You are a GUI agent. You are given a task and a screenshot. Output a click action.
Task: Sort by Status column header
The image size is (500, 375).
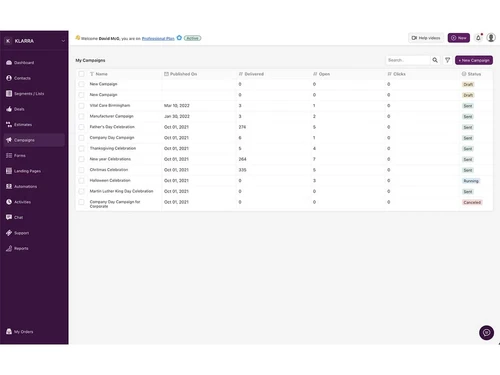click(471, 74)
